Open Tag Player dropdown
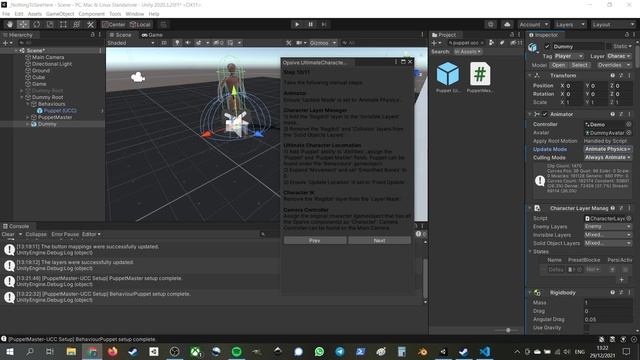 [x=569, y=56]
